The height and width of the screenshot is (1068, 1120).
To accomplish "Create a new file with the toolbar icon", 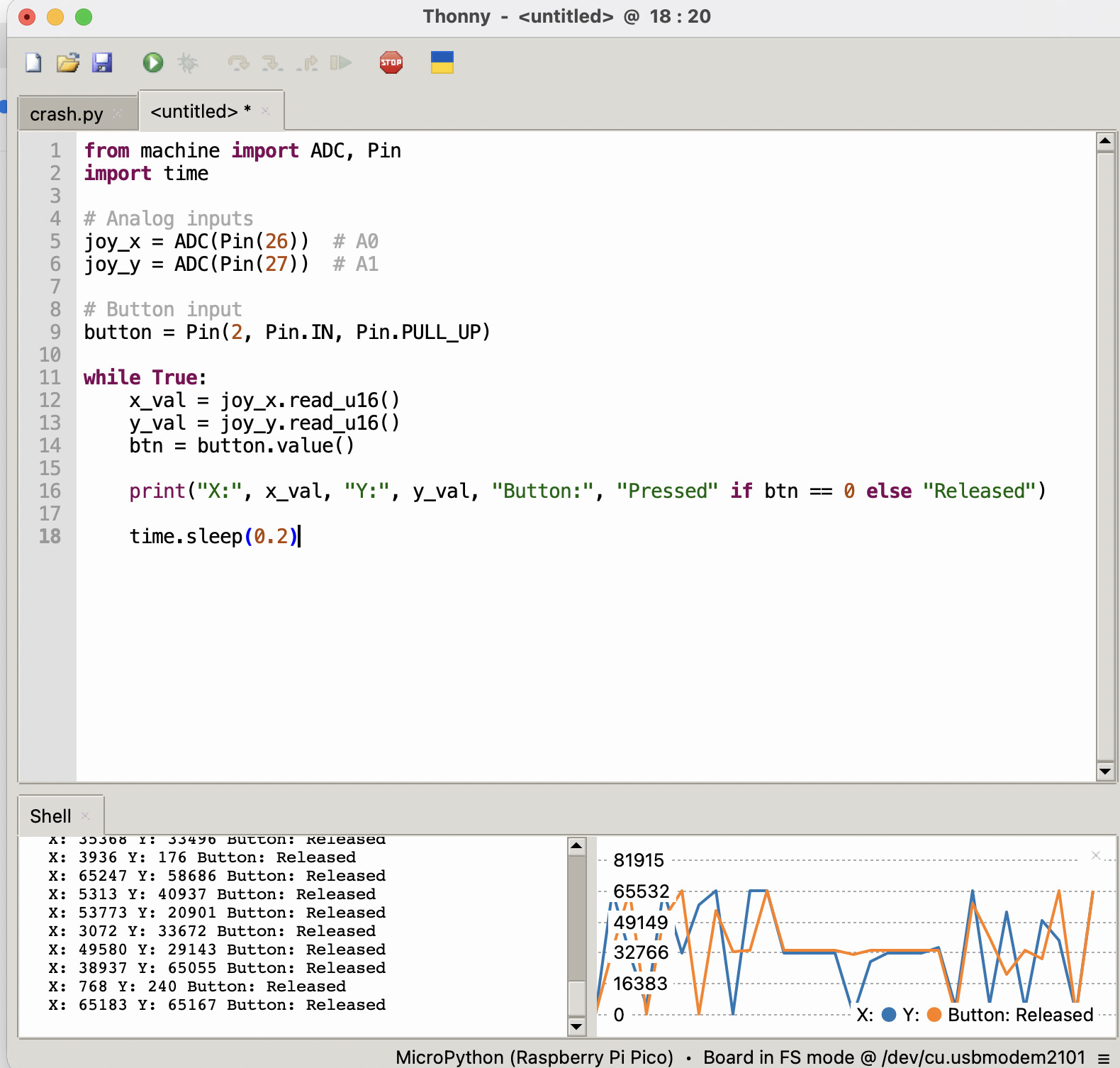I will click(x=33, y=63).
